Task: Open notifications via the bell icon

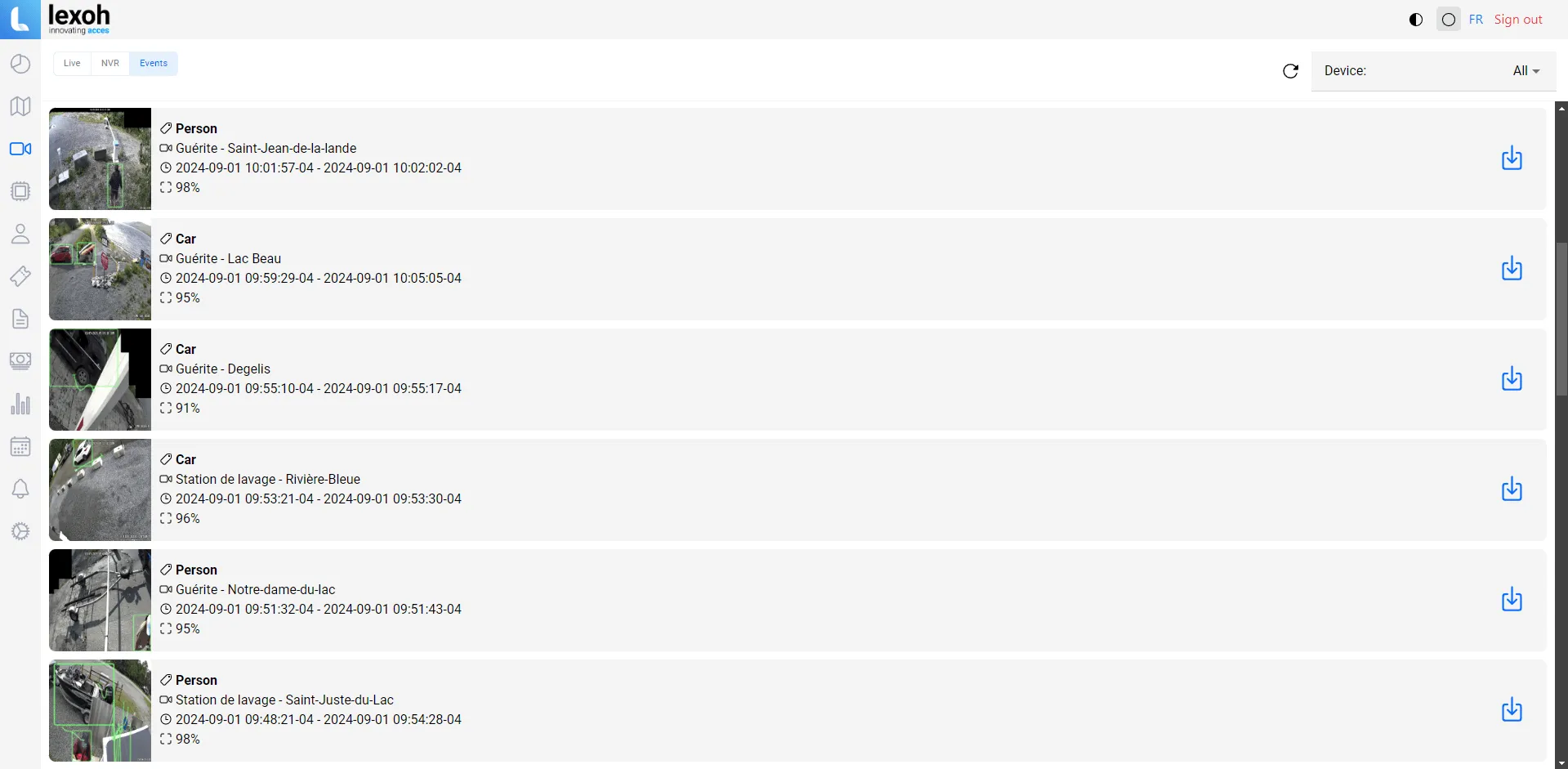Action: point(20,489)
